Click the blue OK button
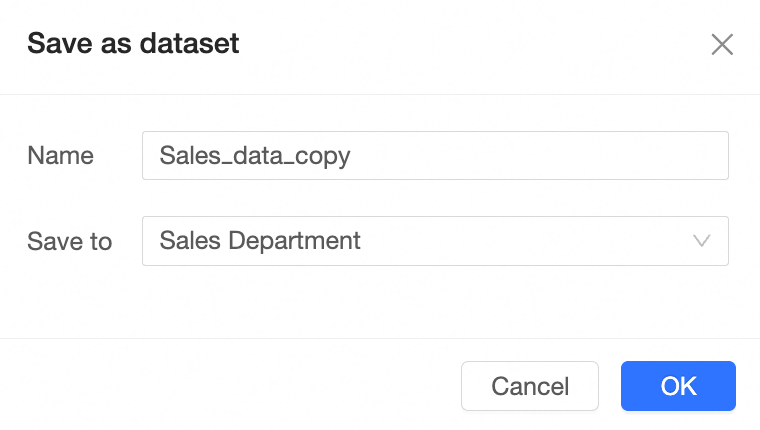760x430 pixels. point(678,386)
